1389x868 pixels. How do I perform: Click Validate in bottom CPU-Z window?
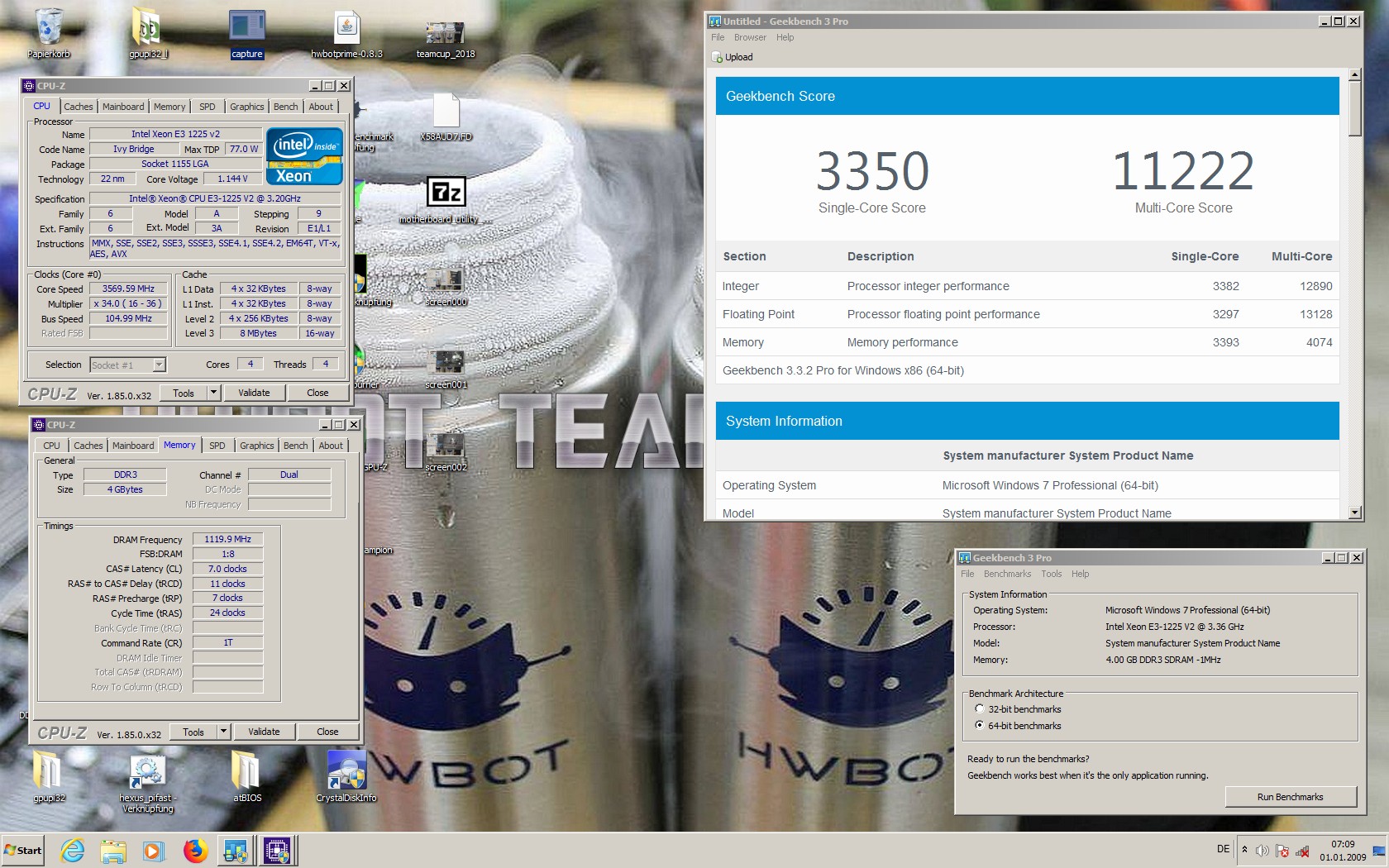264,732
